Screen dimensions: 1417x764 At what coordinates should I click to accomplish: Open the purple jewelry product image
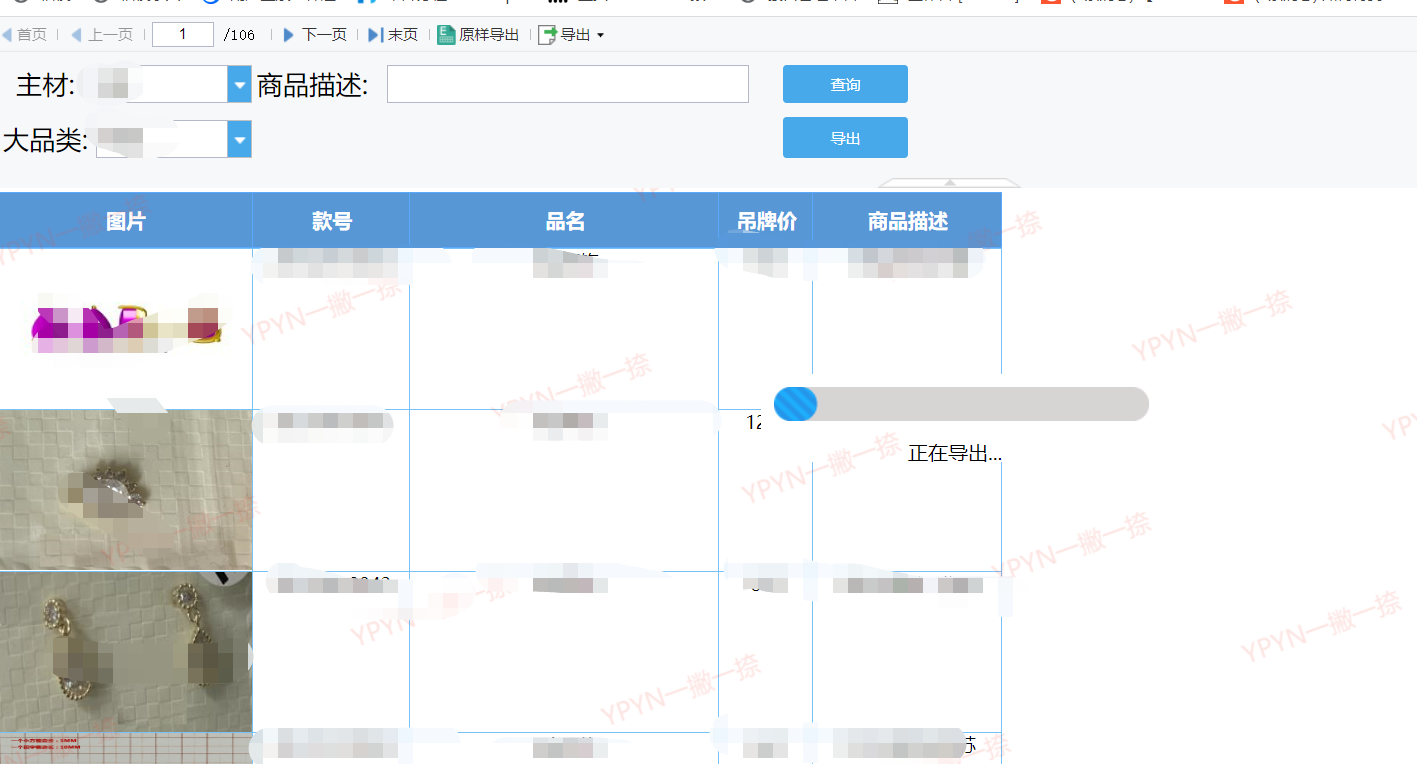[126, 328]
